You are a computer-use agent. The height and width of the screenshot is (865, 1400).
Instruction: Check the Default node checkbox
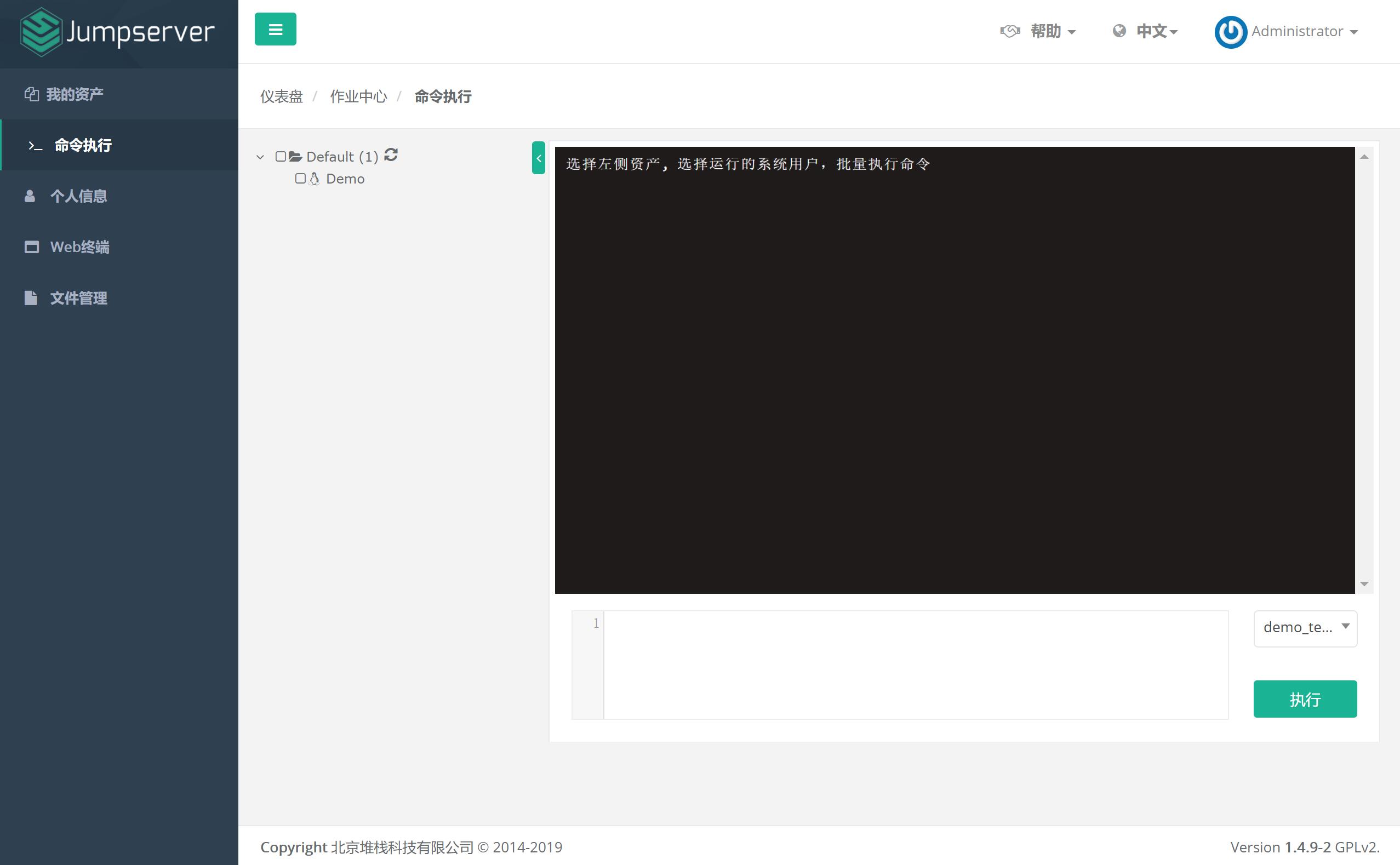(x=281, y=156)
